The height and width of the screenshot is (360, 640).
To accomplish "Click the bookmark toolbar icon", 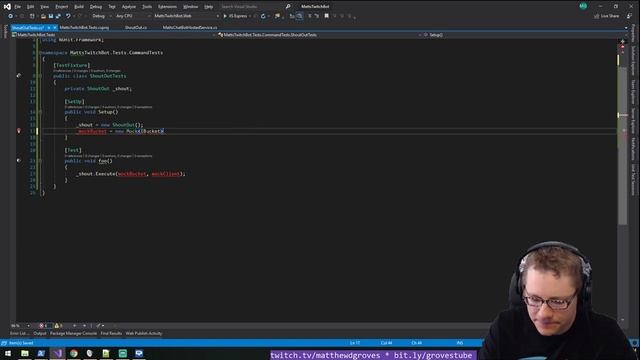I will tap(326, 16).
